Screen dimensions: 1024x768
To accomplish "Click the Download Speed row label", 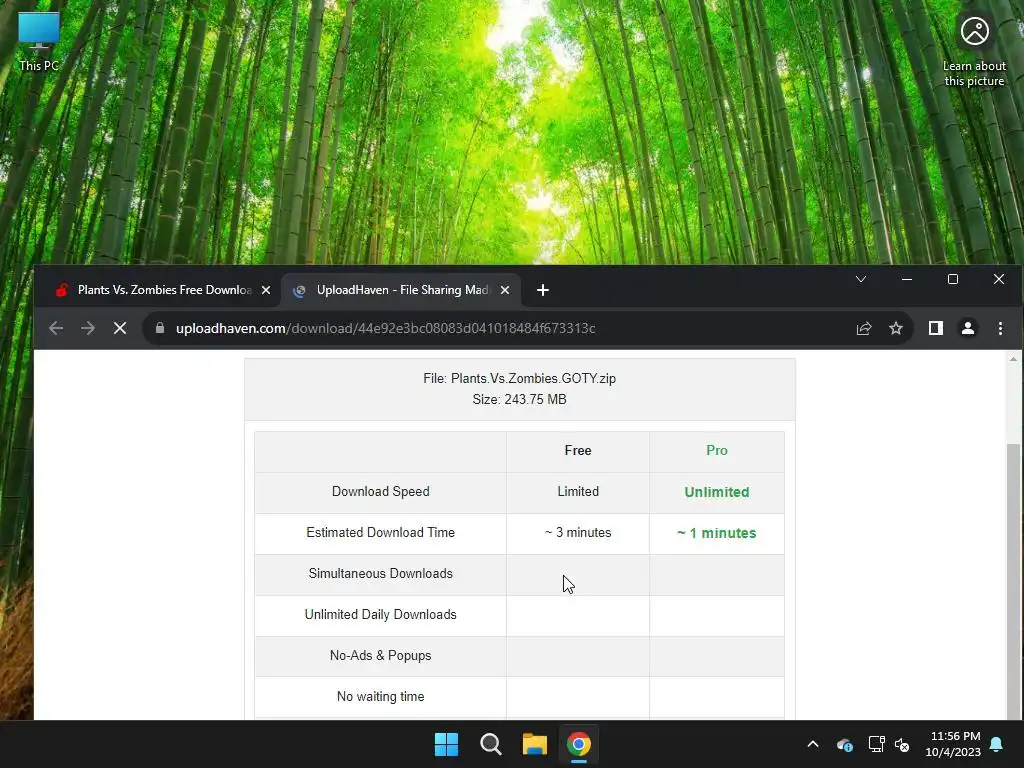I will pos(381,492).
